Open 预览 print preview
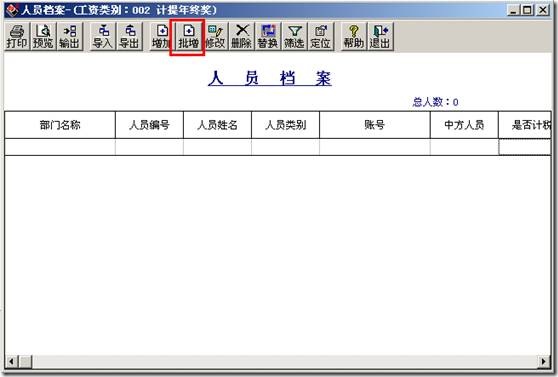Screen dimensions: 558x377 43,36
